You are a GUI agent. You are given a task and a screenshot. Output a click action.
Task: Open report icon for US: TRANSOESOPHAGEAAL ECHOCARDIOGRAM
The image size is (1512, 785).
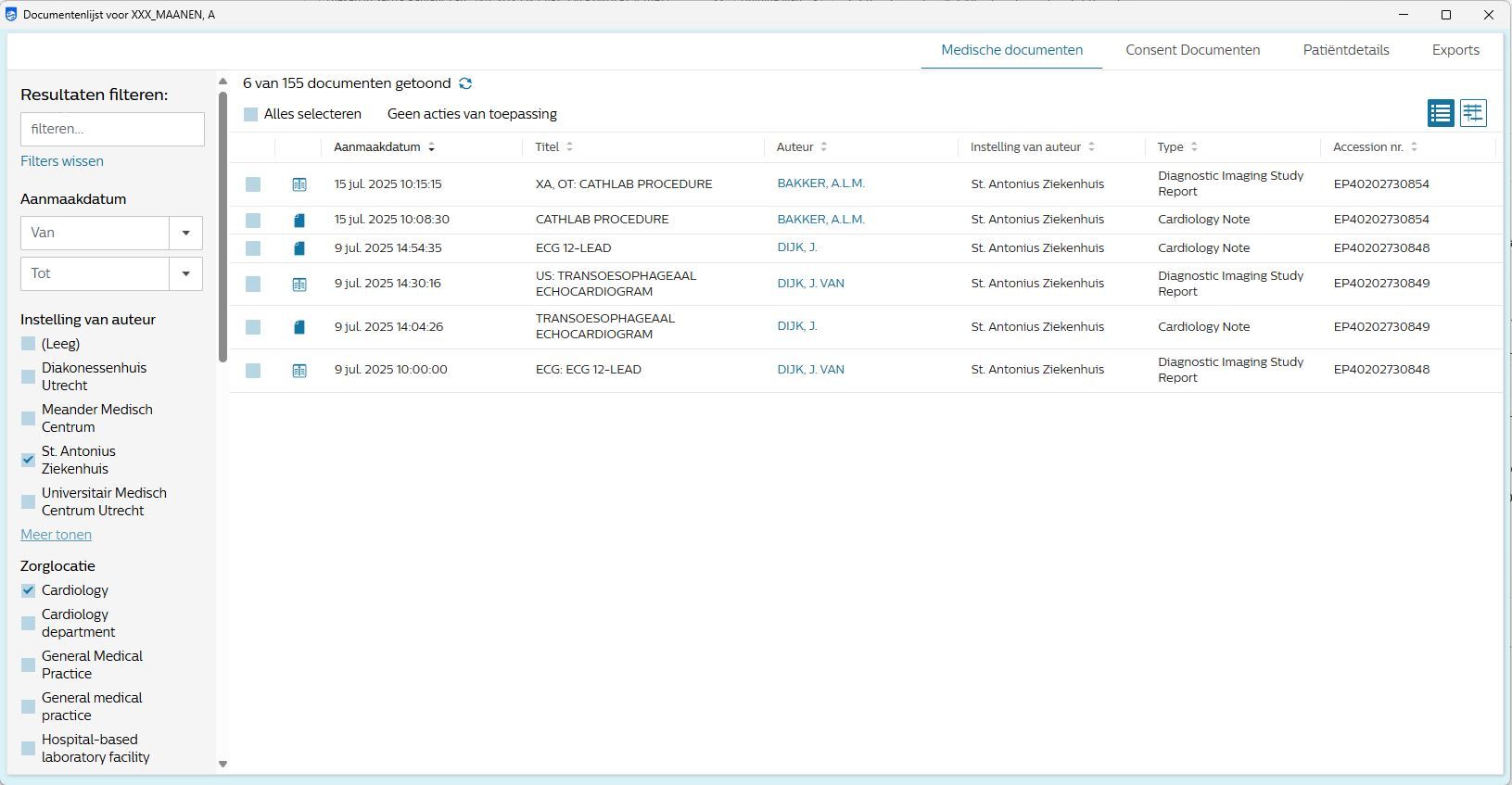click(299, 285)
